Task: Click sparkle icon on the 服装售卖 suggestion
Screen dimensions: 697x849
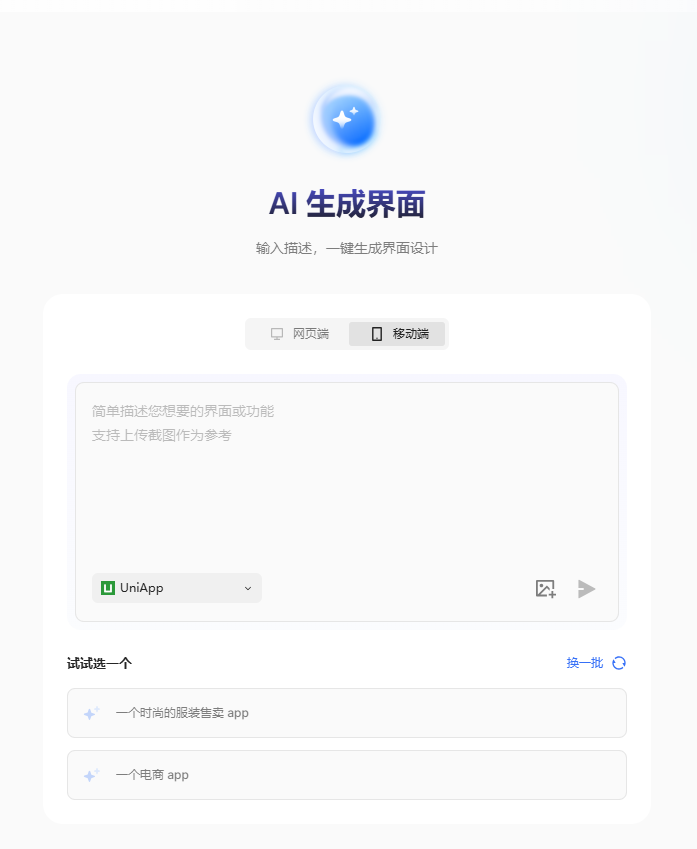Action: point(92,713)
